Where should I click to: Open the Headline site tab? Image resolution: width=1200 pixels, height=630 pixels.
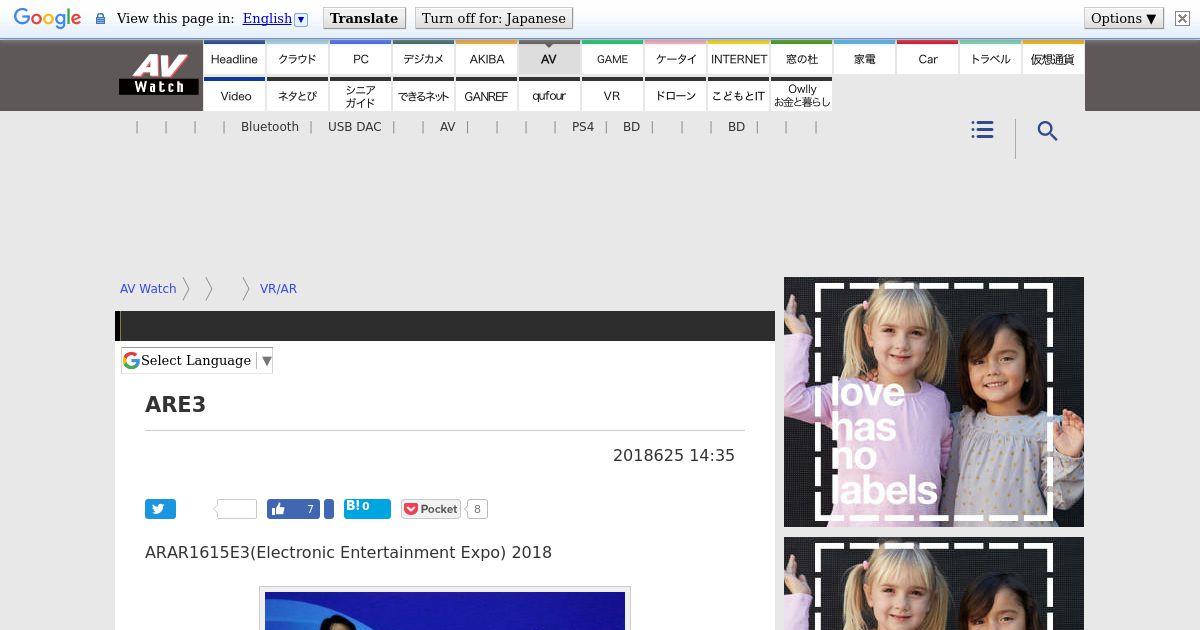click(234, 58)
